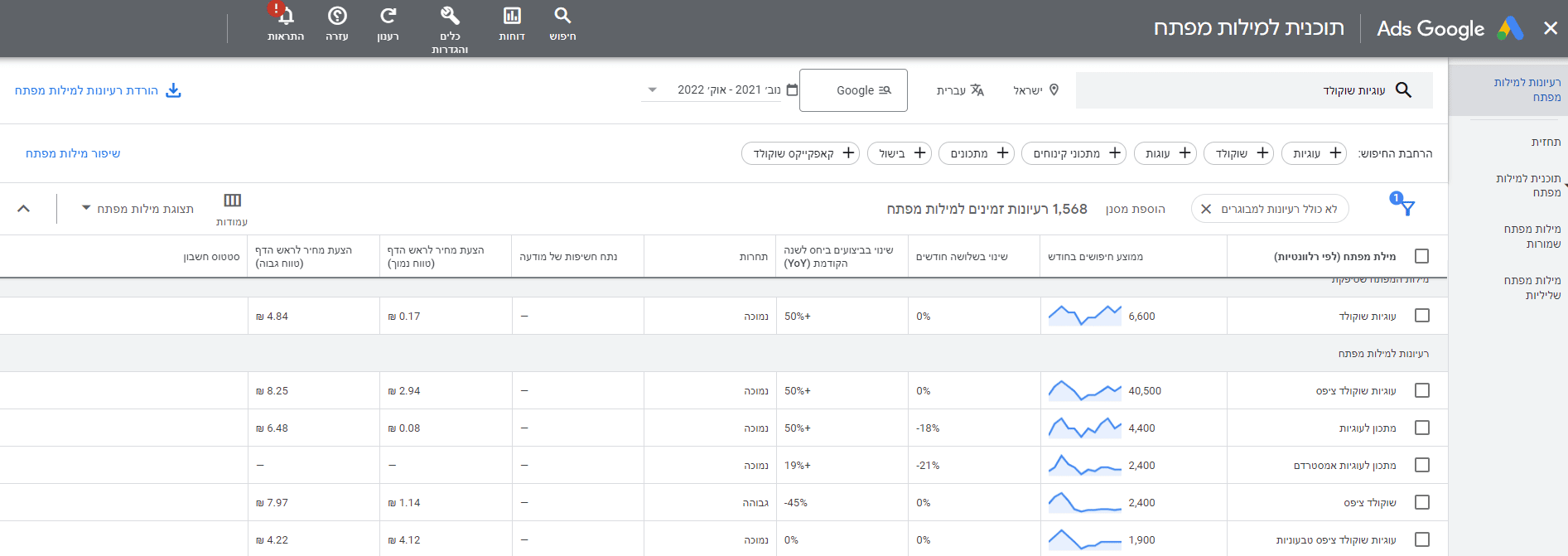Open the keyword view (תצוגת מילות מפתח) dropdown
This screenshot has height=556, width=1568.
pyautogui.click(x=138, y=209)
